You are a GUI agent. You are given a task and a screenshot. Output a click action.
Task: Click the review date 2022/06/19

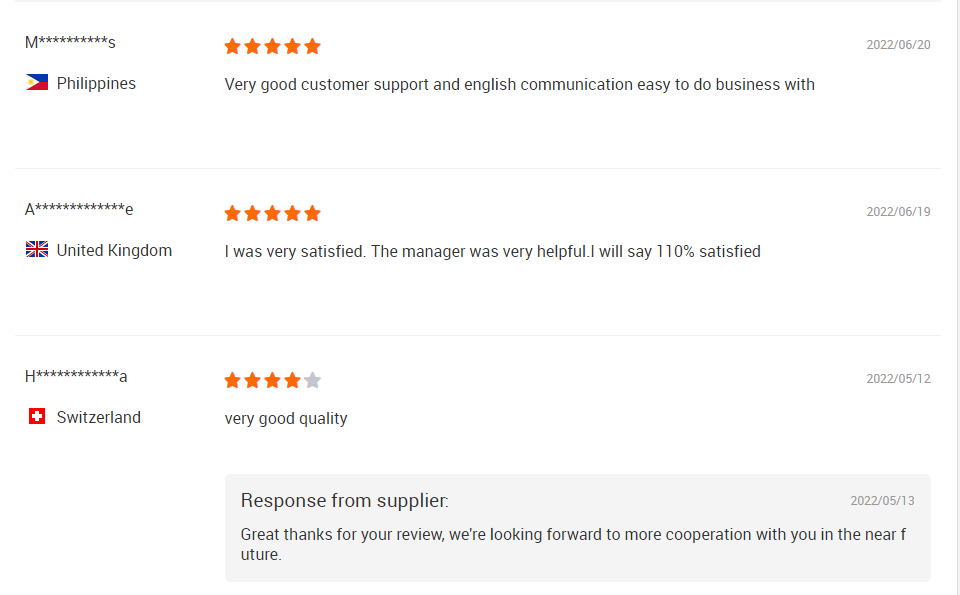(898, 212)
